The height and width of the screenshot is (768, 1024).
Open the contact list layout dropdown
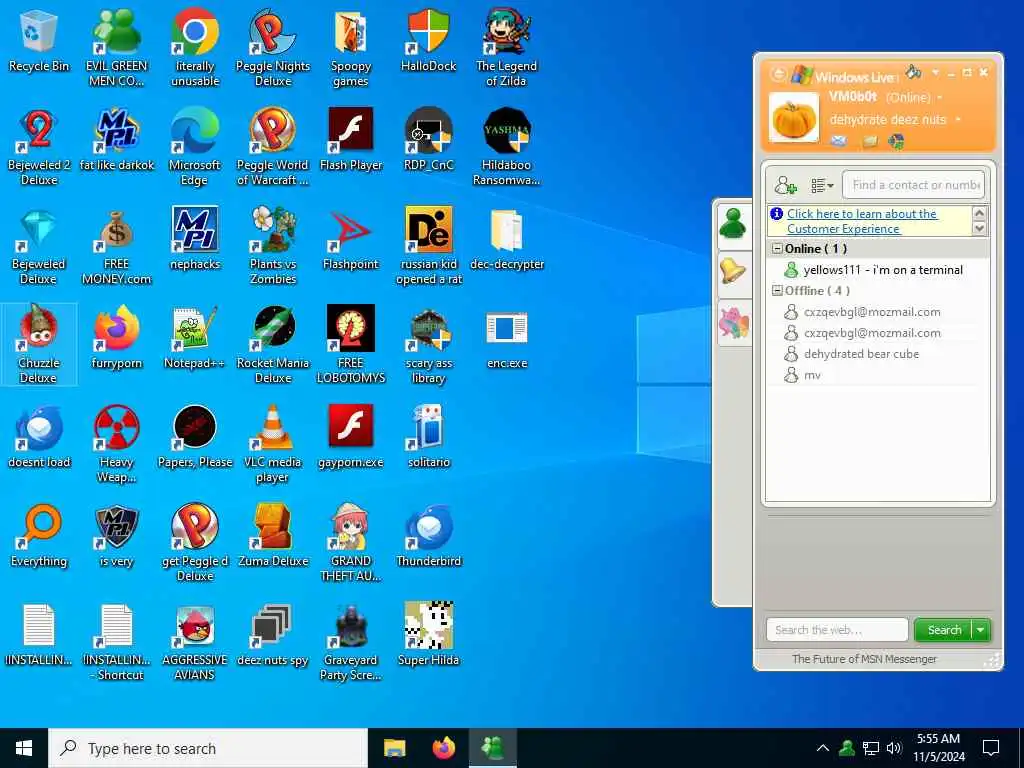[822, 185]
